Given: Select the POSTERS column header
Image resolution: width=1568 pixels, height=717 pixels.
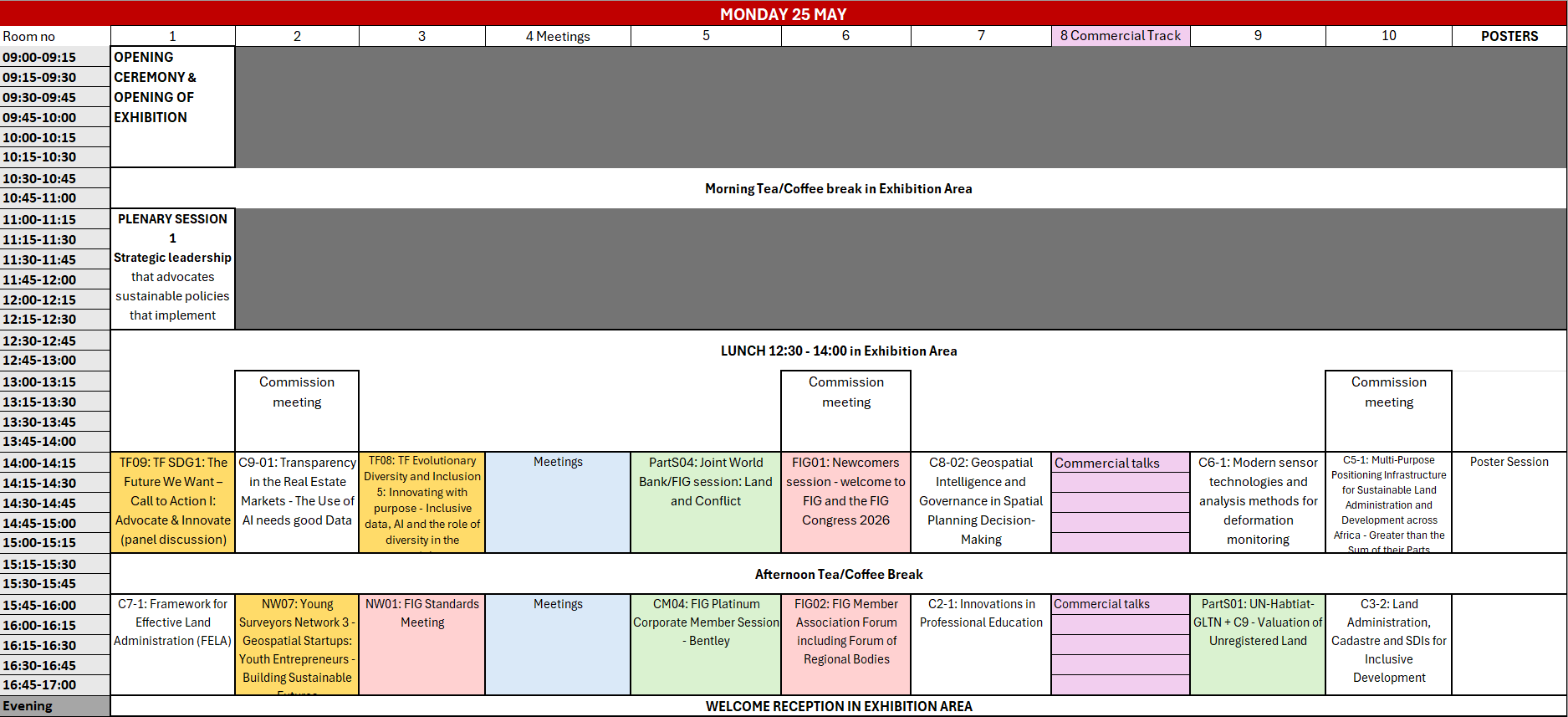Looking at the screenshot, I should point(1509,36).
